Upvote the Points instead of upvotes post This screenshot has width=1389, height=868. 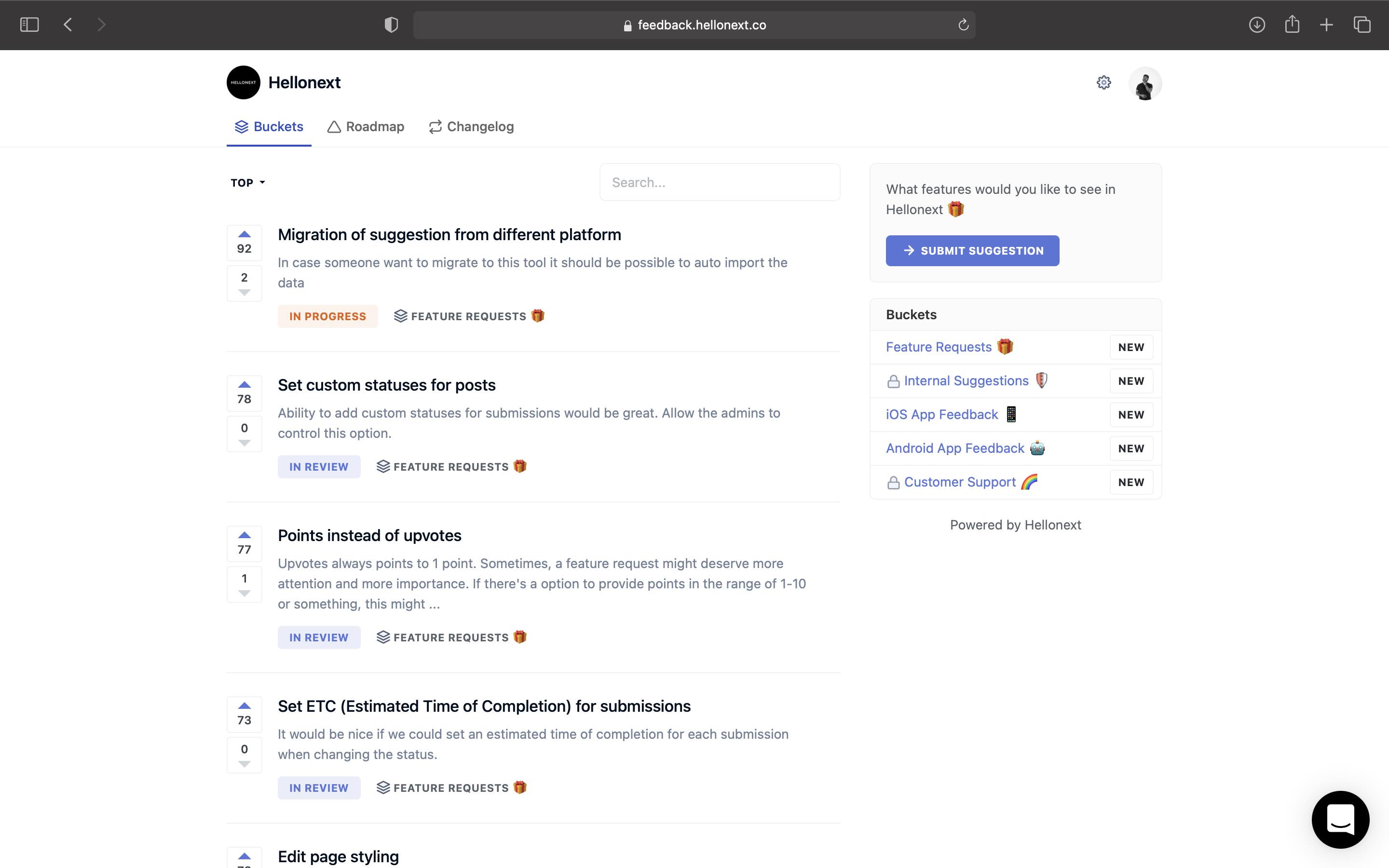(245, 534)
